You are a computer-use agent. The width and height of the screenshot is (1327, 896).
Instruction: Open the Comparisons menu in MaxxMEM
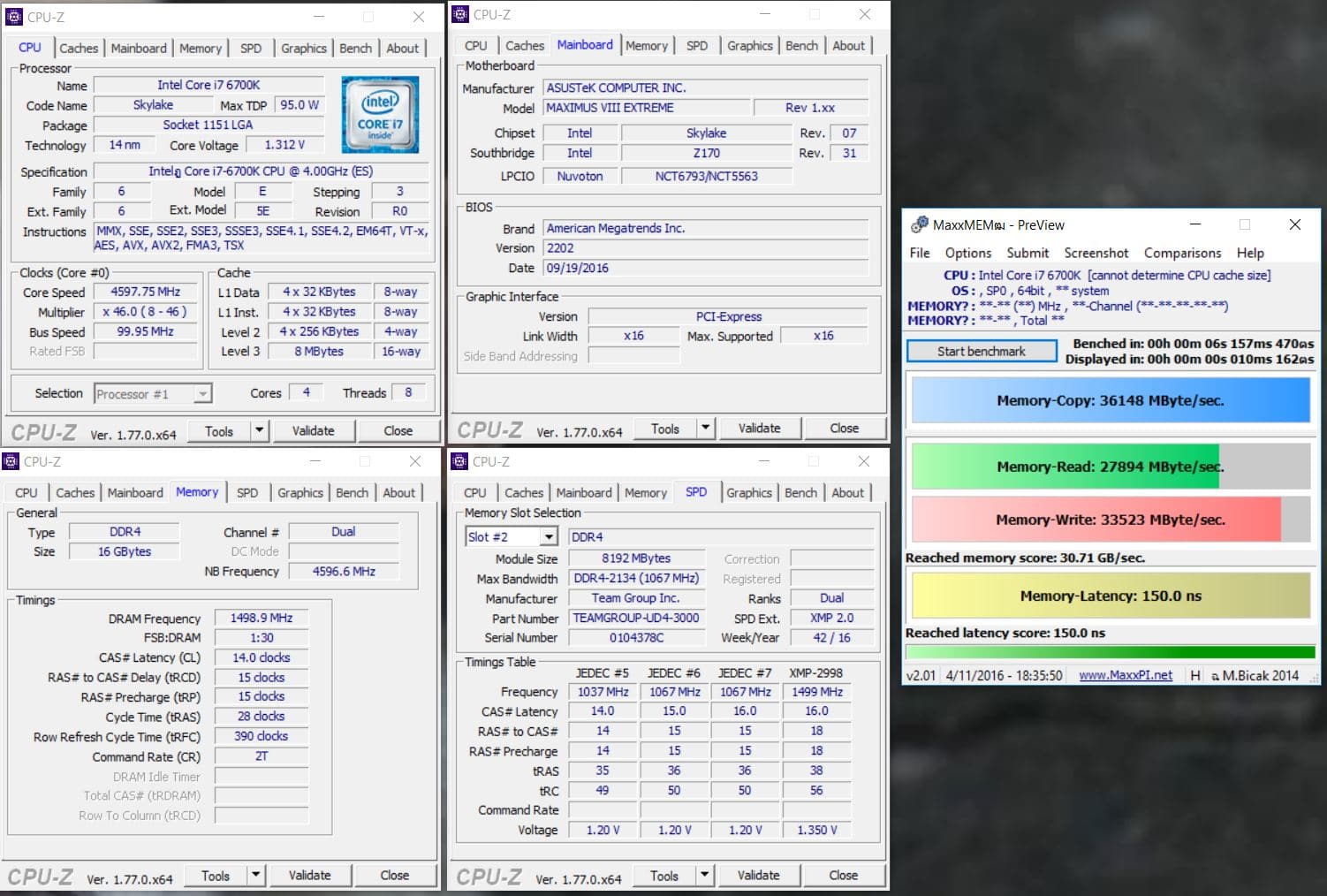pos(1182,253)
